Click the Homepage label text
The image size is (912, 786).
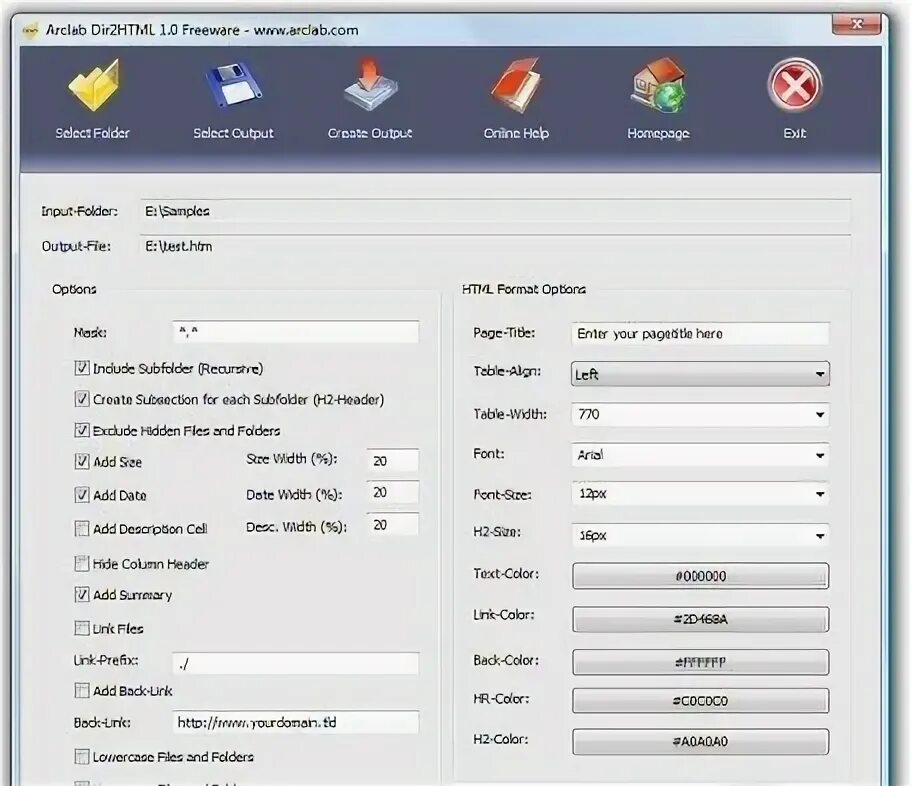658,133
